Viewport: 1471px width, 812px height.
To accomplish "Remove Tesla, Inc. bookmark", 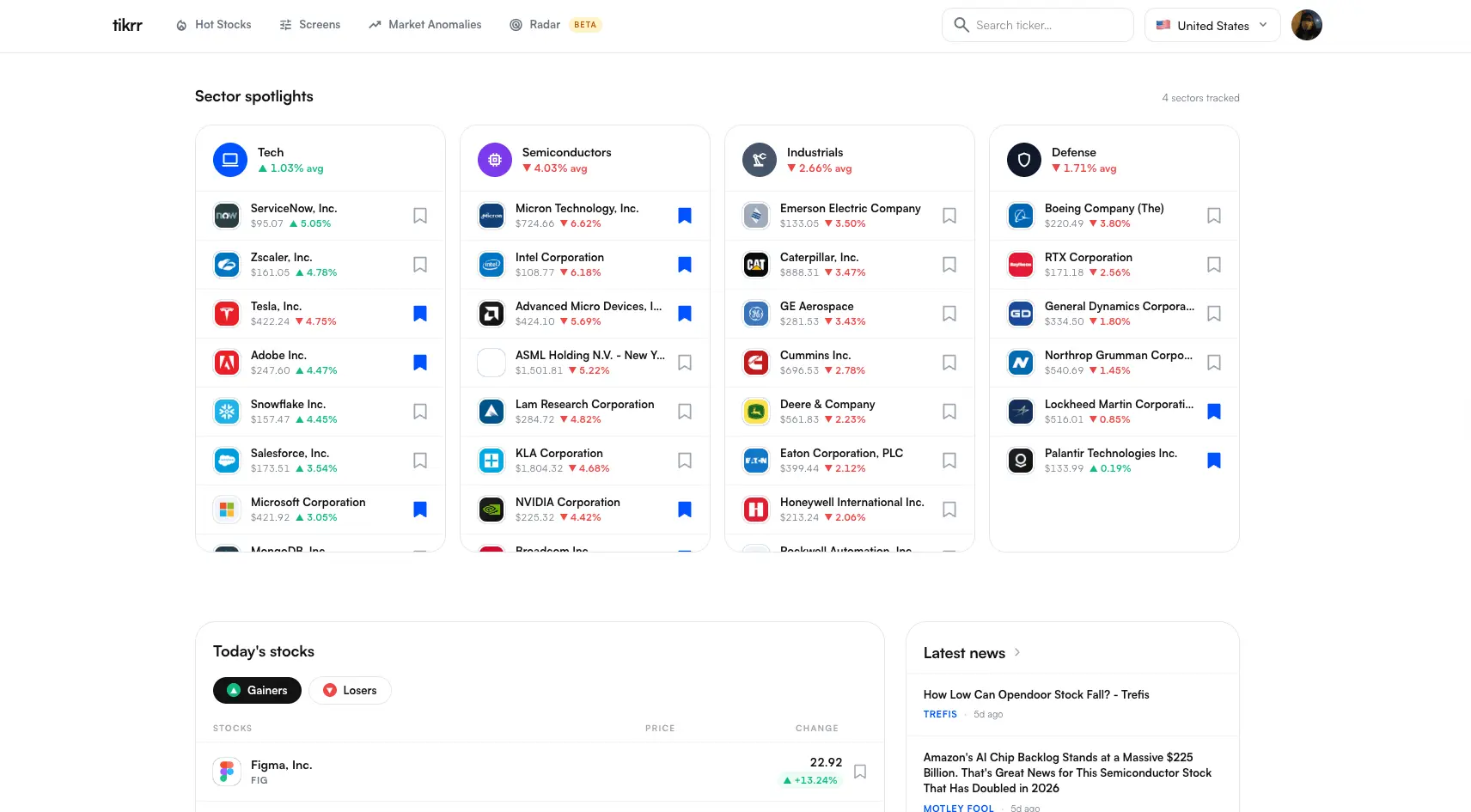I will 420,314.
